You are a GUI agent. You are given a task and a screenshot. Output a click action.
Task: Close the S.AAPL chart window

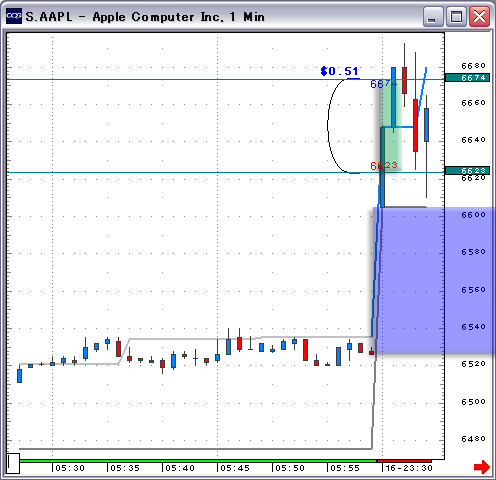479,16
